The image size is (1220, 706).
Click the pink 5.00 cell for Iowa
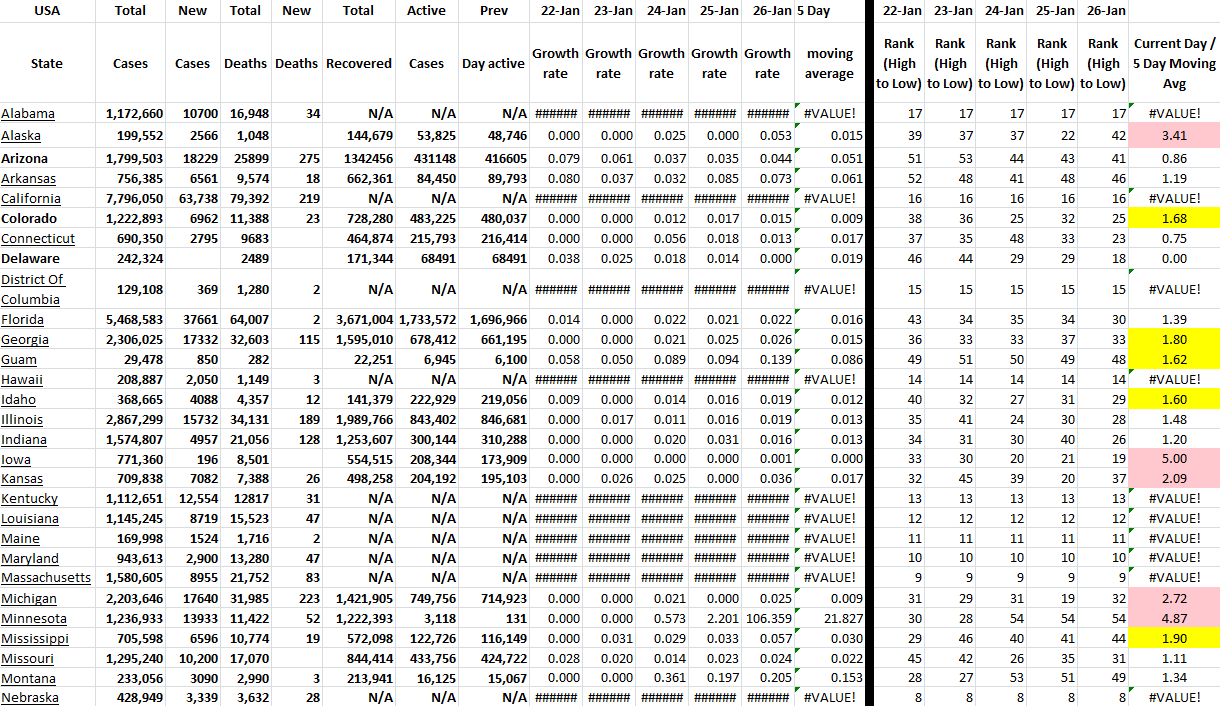pos(1174,459)
